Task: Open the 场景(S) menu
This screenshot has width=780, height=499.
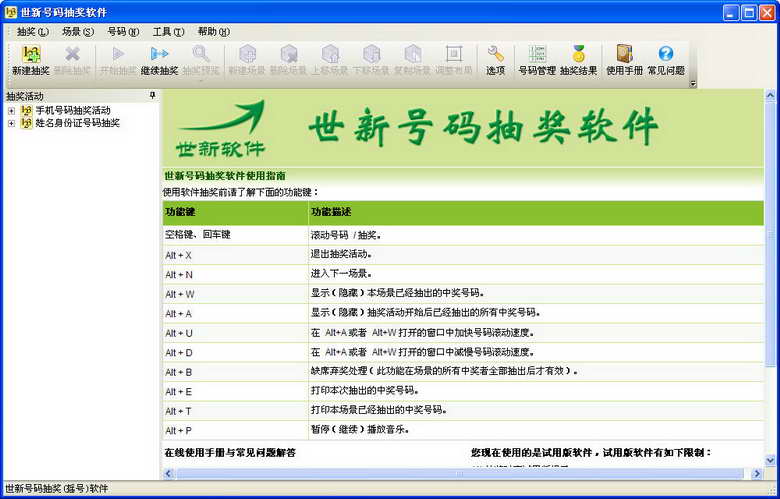Action: 78,32
